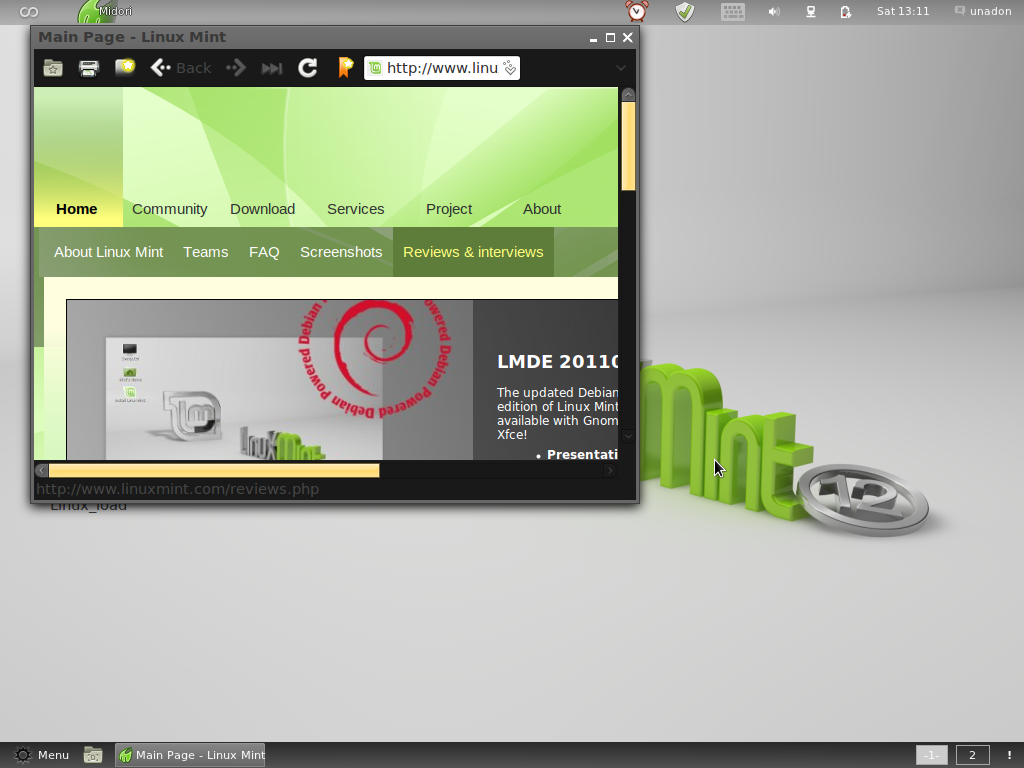
Task: Open the Community tab
Action: tap(170, 209)
